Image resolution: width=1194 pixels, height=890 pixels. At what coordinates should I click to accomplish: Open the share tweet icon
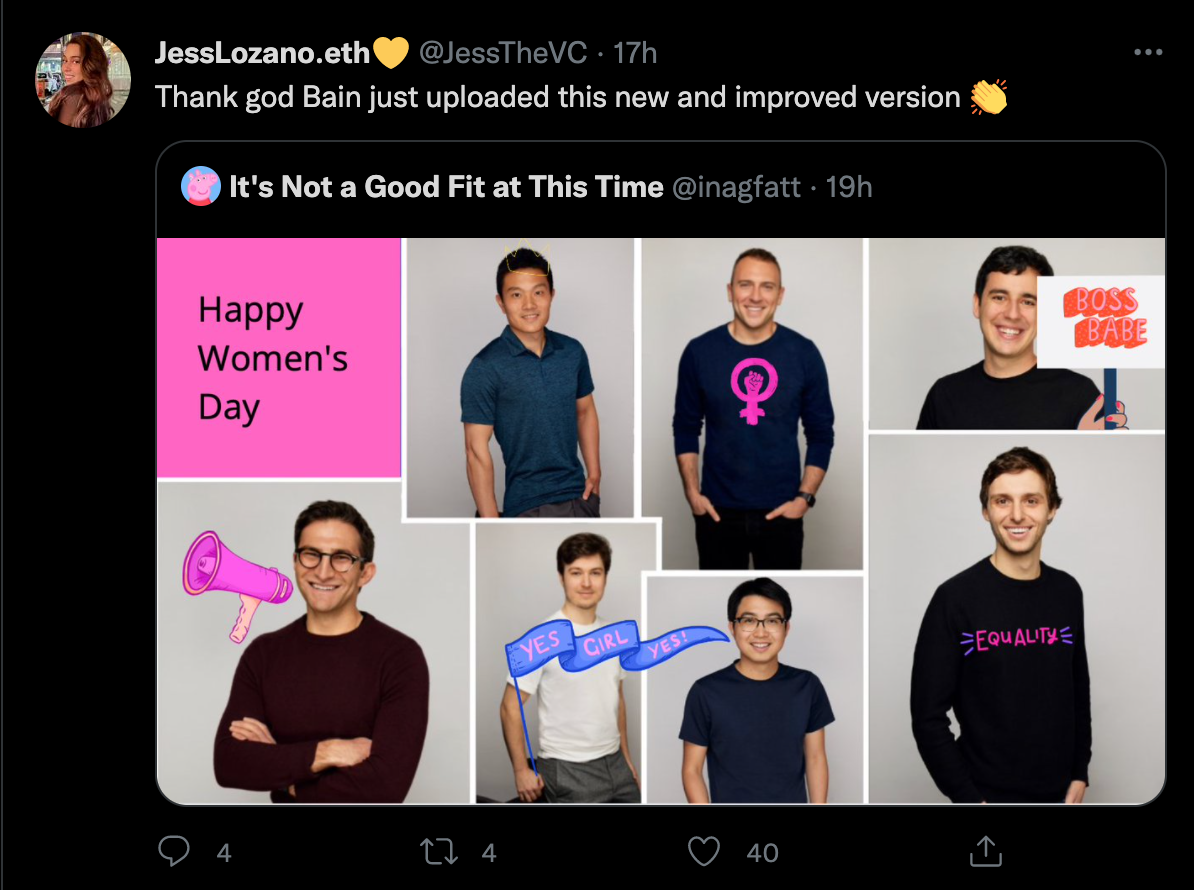click(985, 851)
